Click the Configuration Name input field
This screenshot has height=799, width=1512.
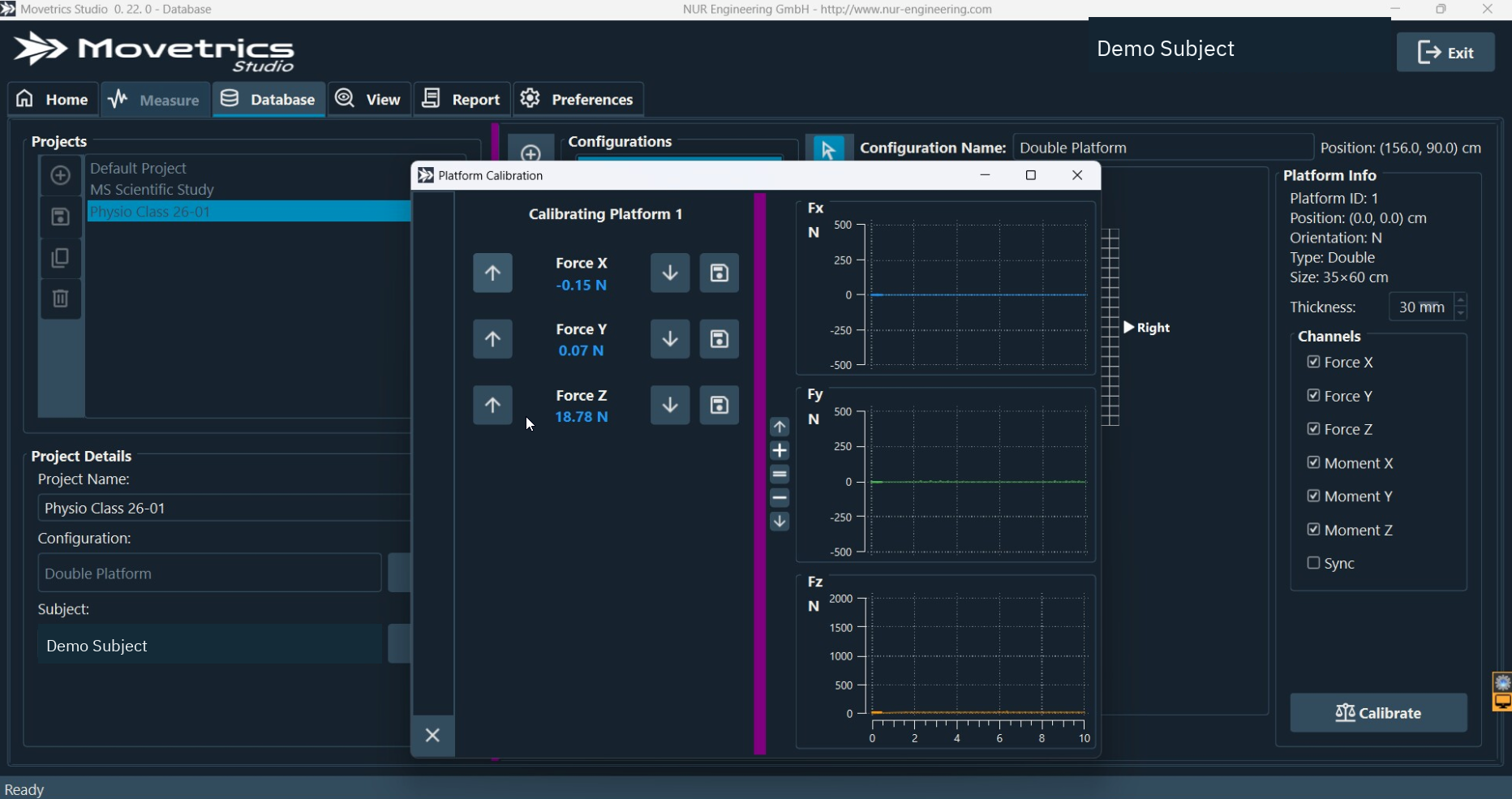click(x=1162, y=148)
